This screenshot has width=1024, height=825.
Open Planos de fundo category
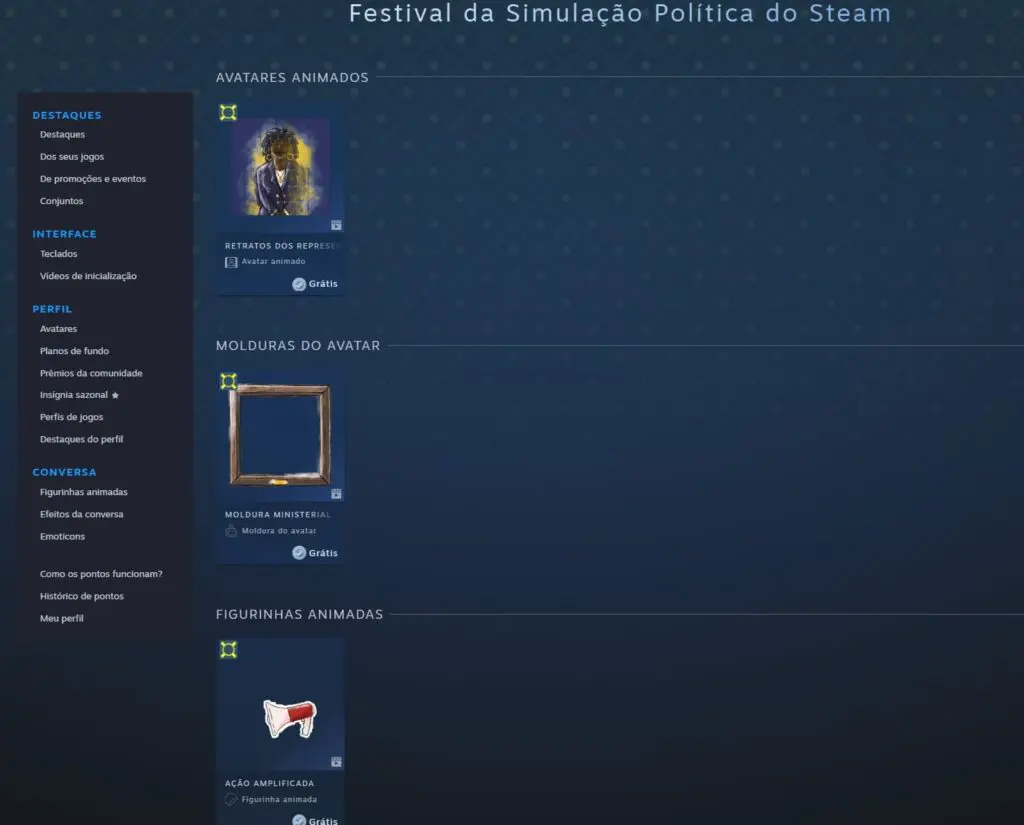coord(74,351)
